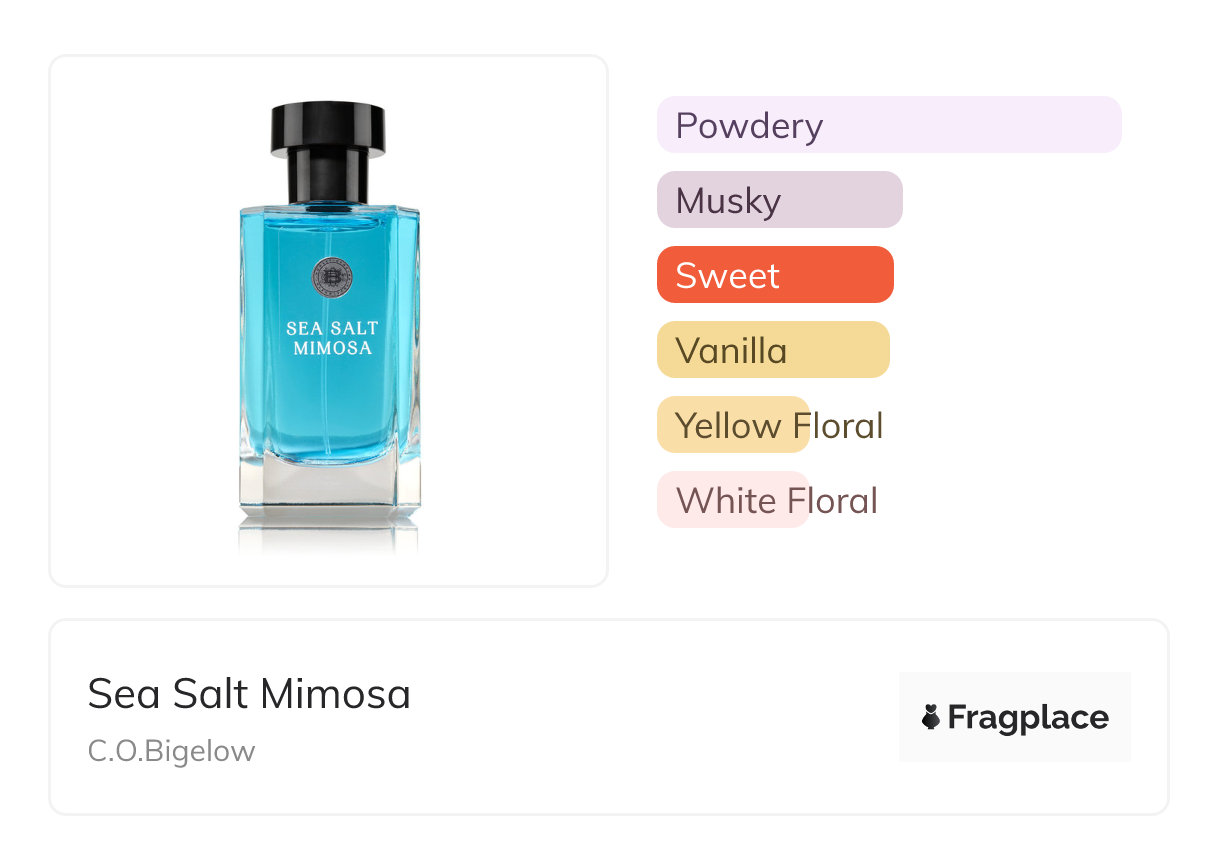Click the Fragplace wordmark text

pos(1027,717)
